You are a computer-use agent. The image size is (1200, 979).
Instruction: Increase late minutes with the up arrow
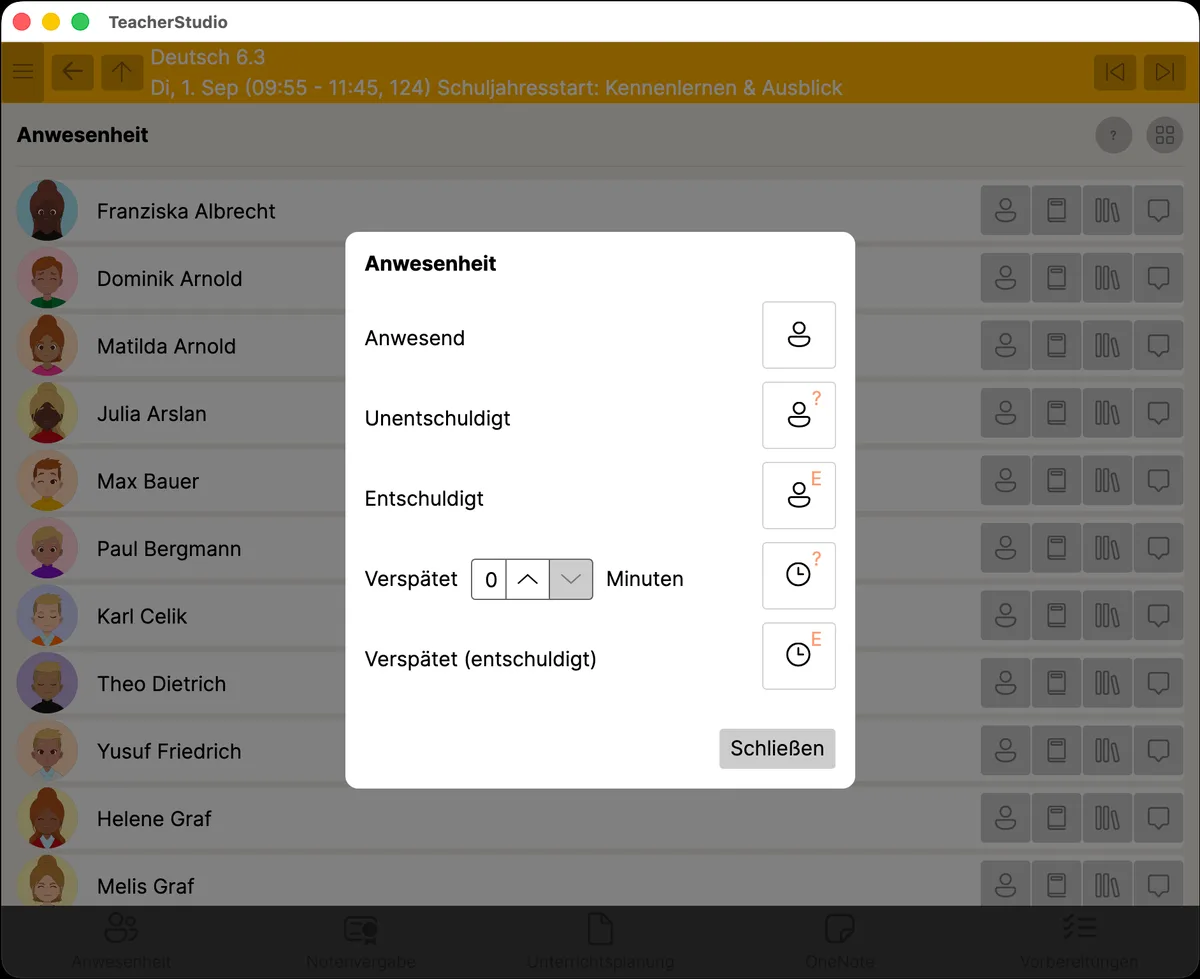[x=528, y=579]
